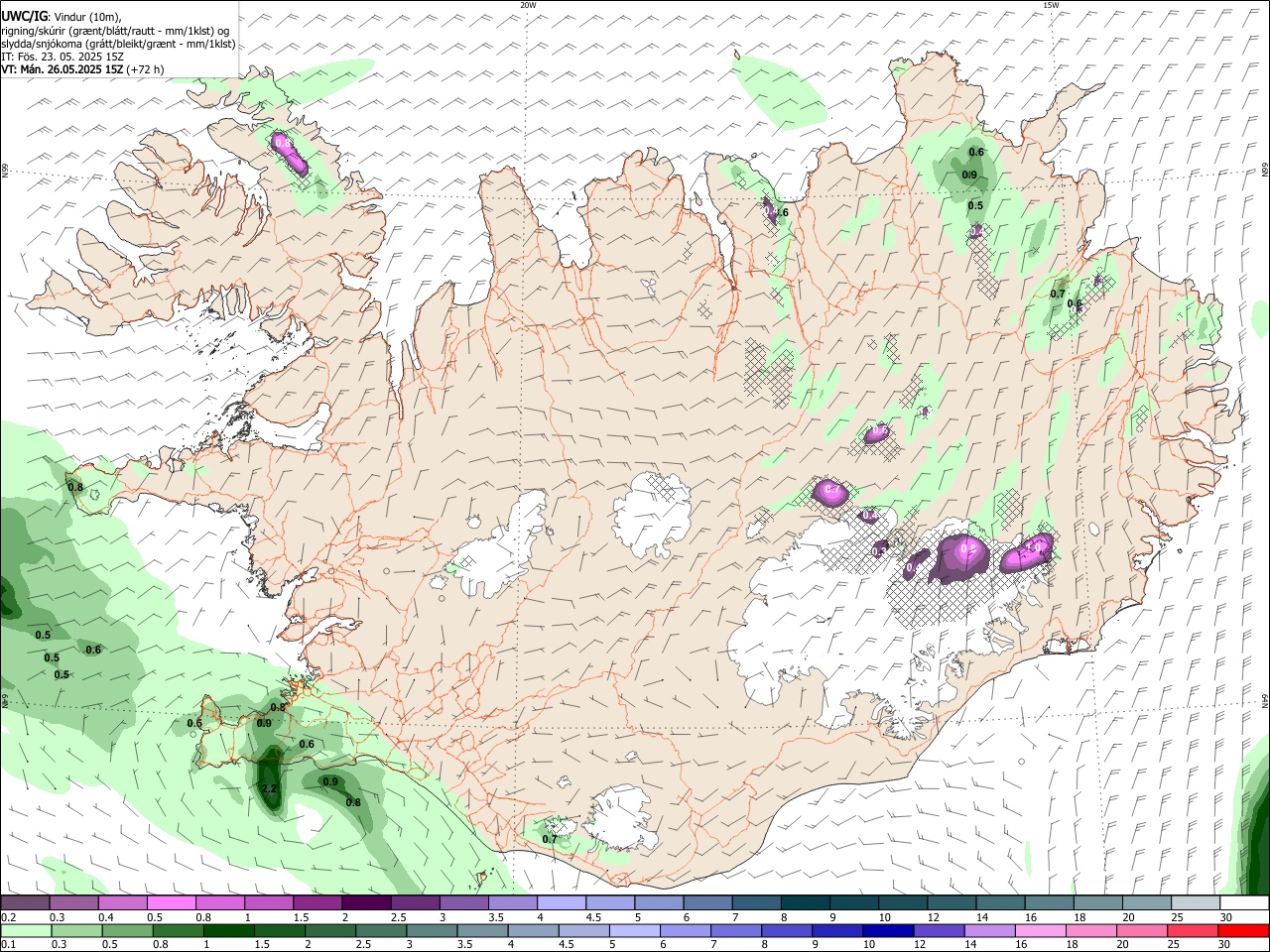Screen dimensions: 1270x952
Task: Click the '0.9' value in the northeast green patch
Action: pyautogui.click(x=969, y=175)
